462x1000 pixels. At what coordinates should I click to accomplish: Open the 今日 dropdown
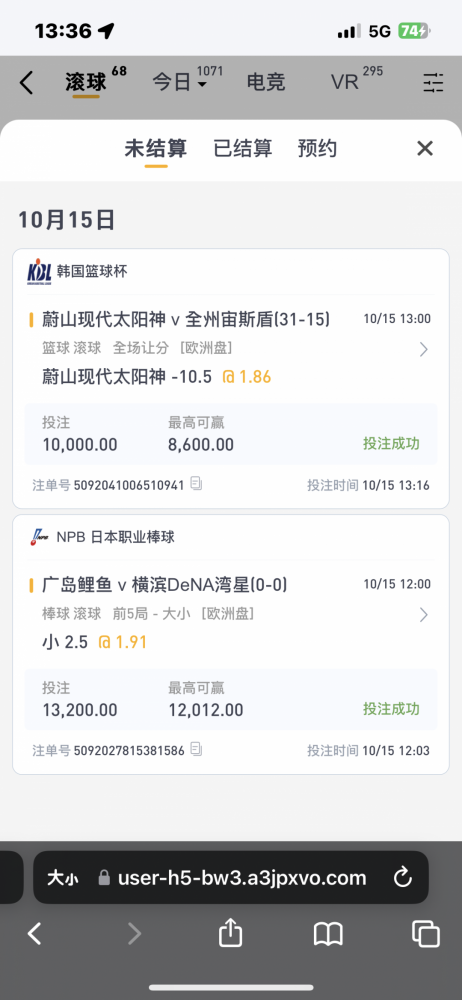tap(180, 83)
